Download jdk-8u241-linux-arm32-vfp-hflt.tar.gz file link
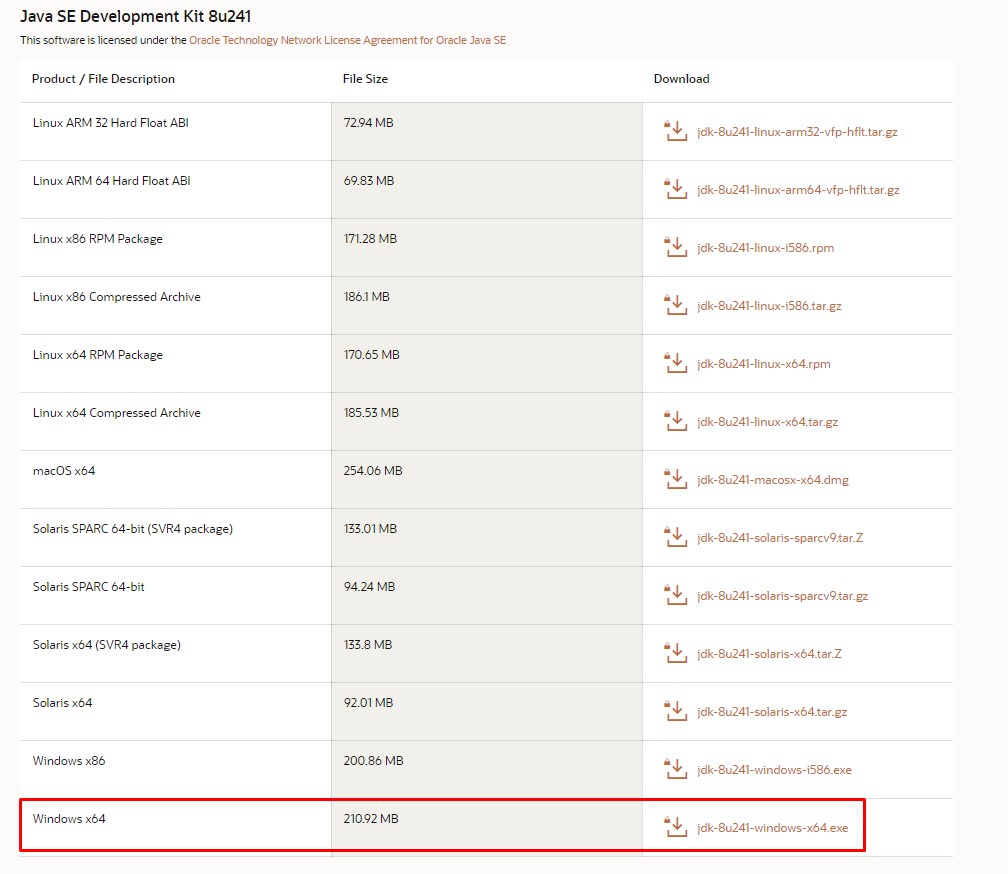 [x=797, y=132]
